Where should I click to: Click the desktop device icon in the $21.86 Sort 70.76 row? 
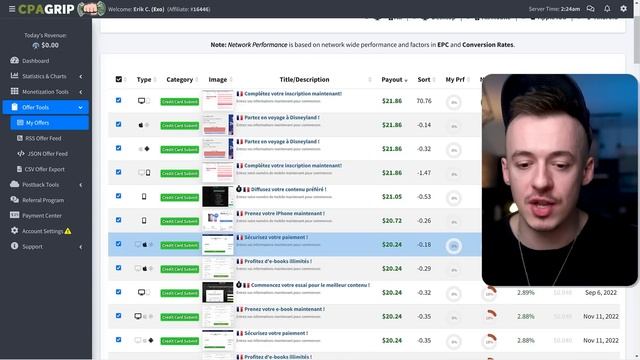[141, 101]
